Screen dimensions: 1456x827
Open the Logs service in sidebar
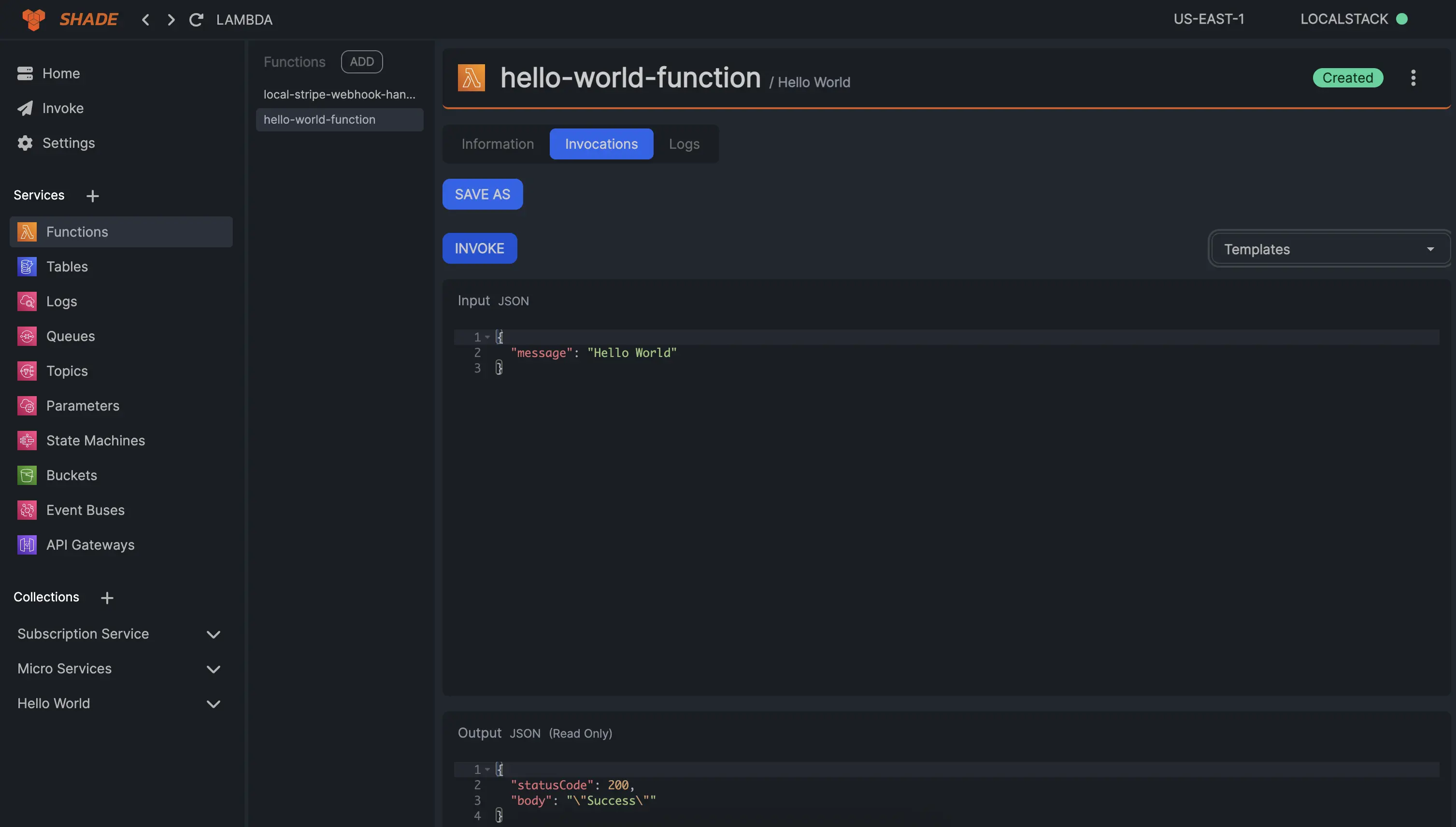[x=121, y=301]
